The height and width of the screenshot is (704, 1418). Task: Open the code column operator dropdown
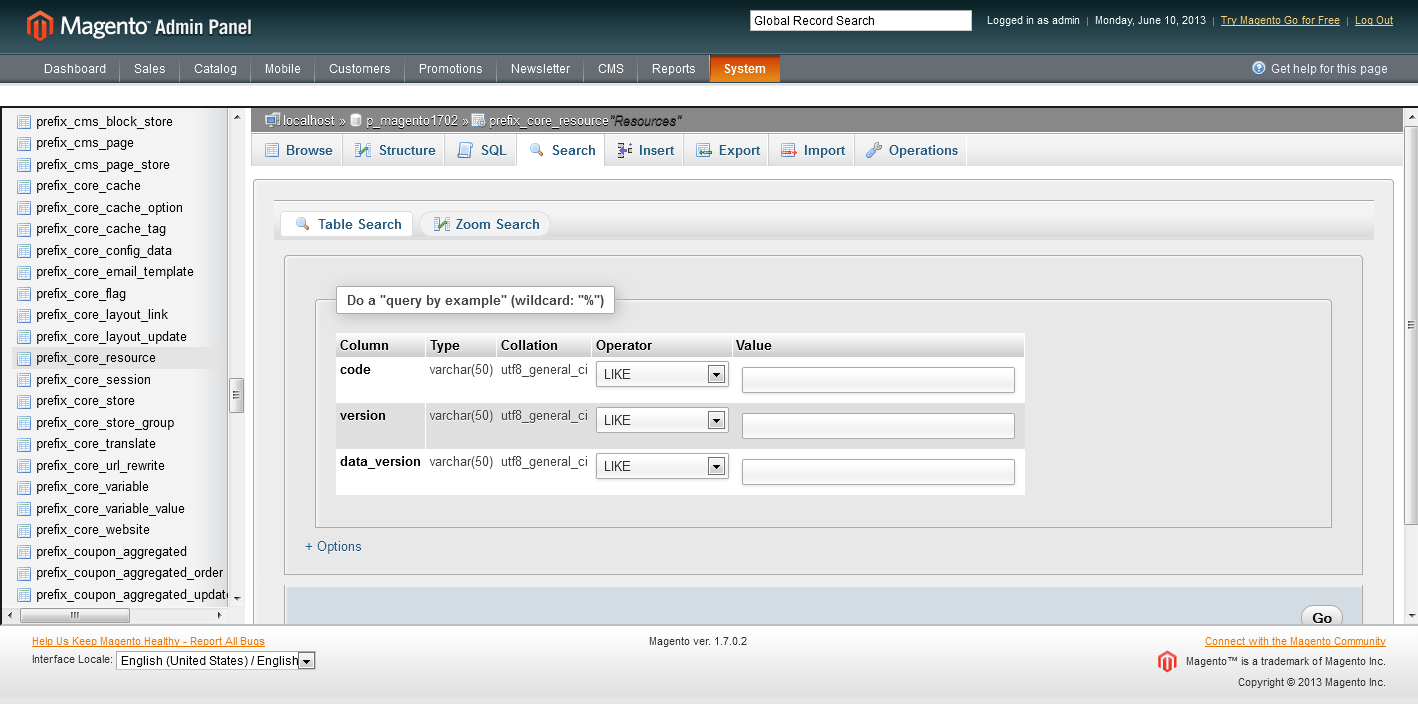[x=662, y=374]
